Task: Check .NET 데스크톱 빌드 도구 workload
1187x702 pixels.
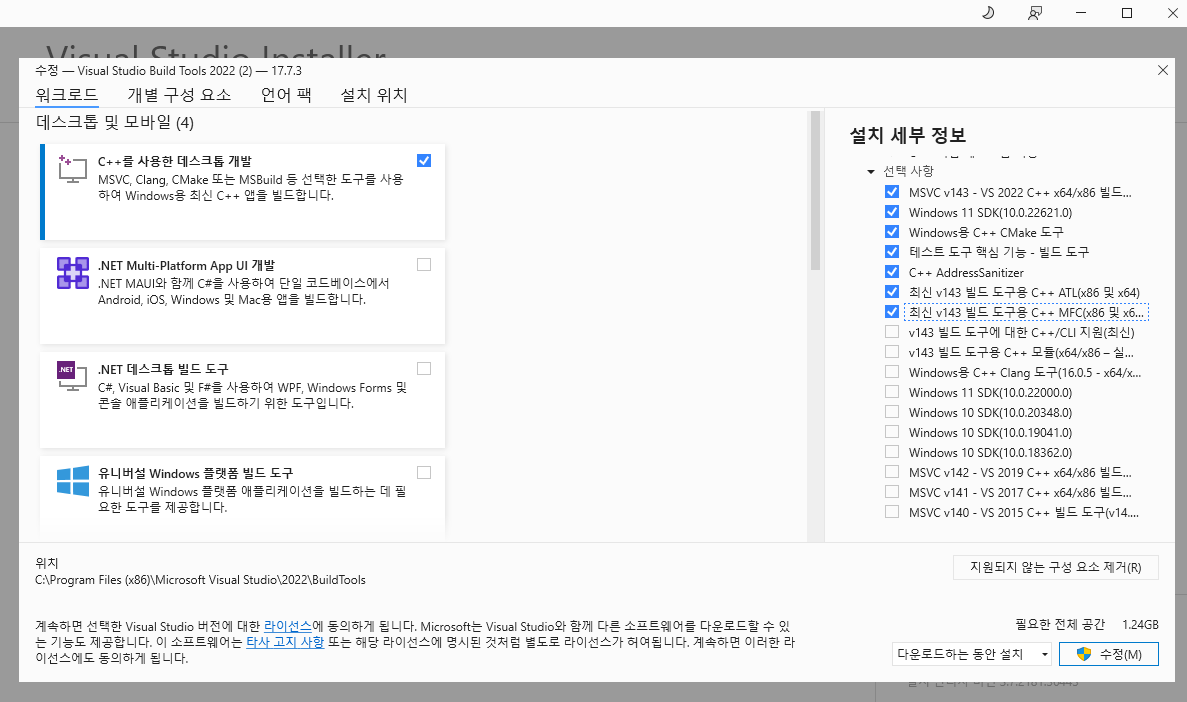Action: [x=424, y=368]
